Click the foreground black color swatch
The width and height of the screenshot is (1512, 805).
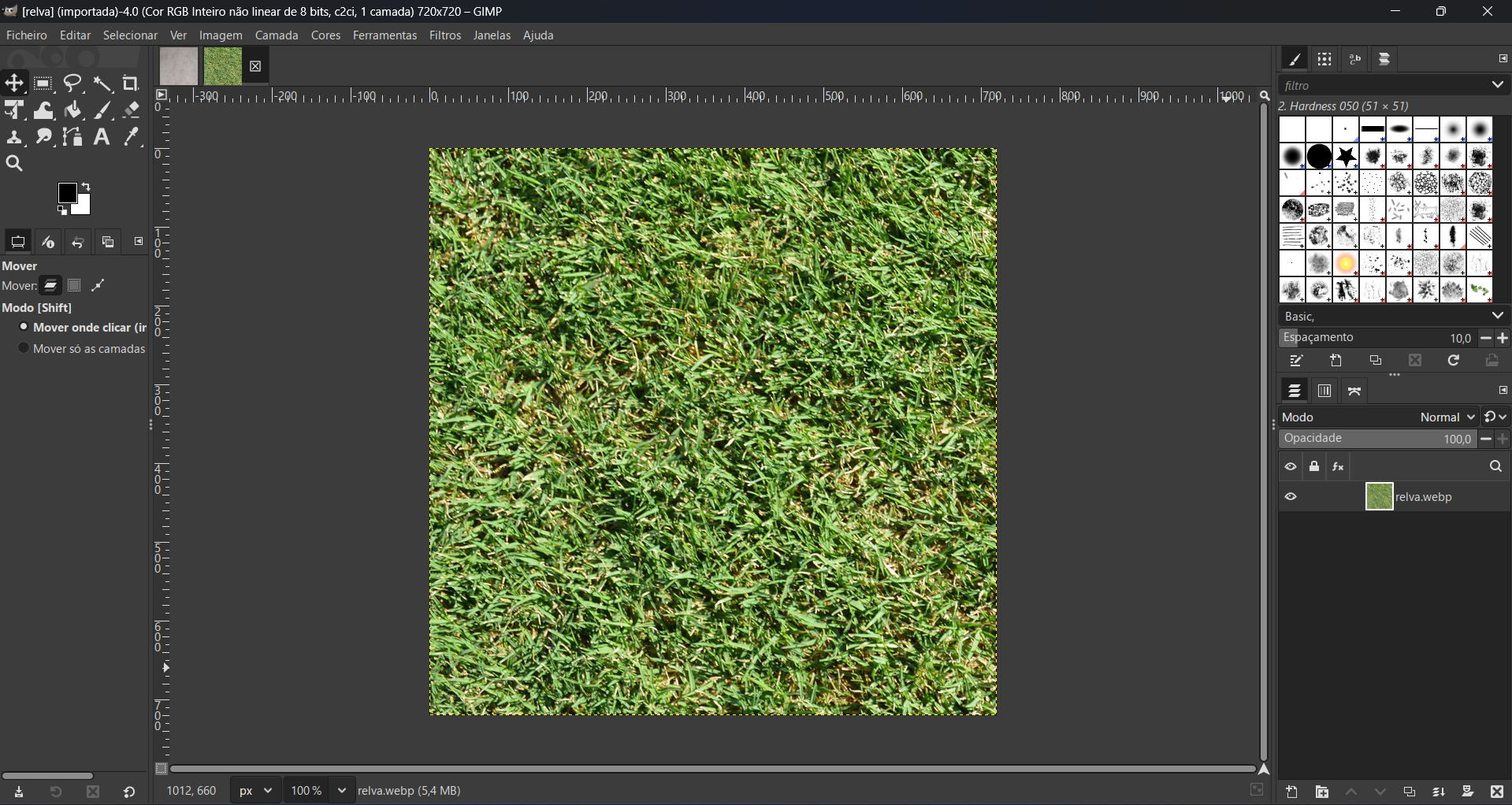pos(68,194)
